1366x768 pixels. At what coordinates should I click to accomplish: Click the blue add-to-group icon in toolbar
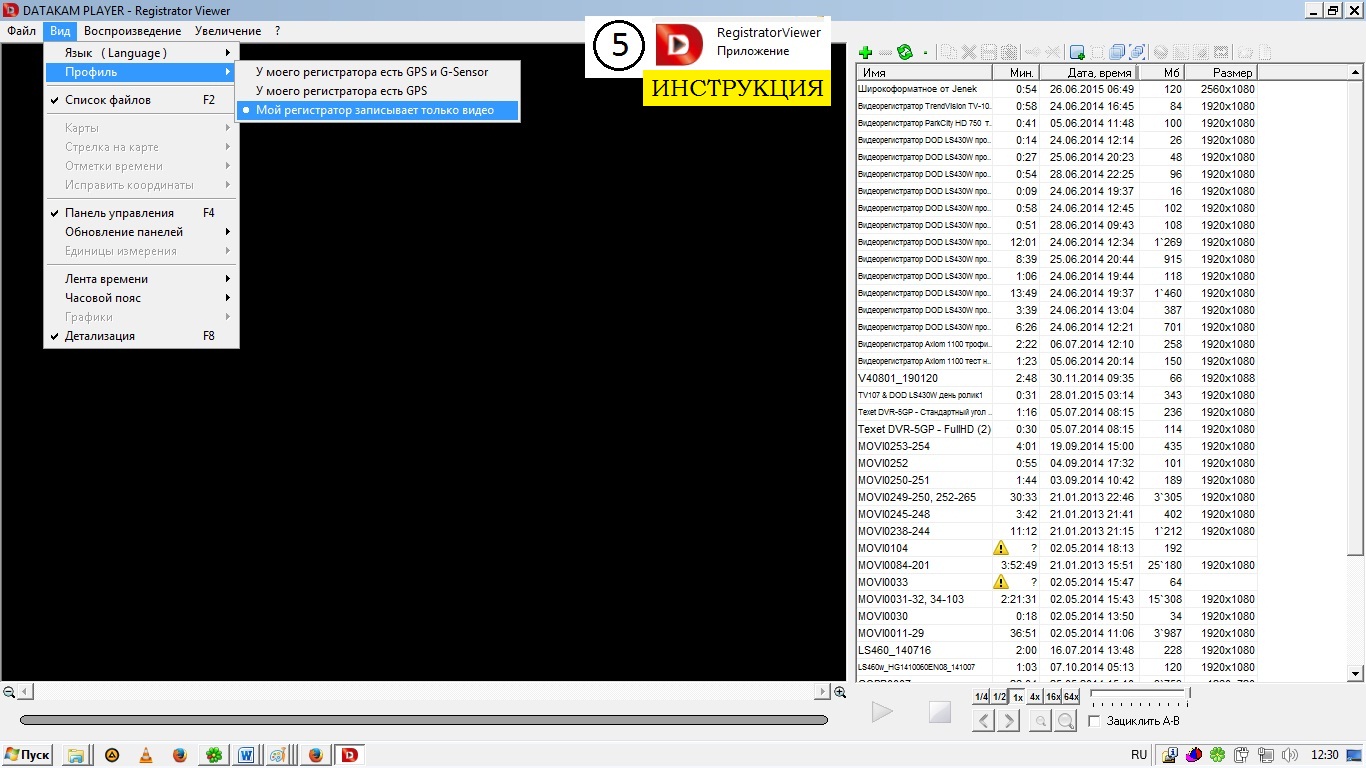pyautogui.click(x=1077, y=52)
